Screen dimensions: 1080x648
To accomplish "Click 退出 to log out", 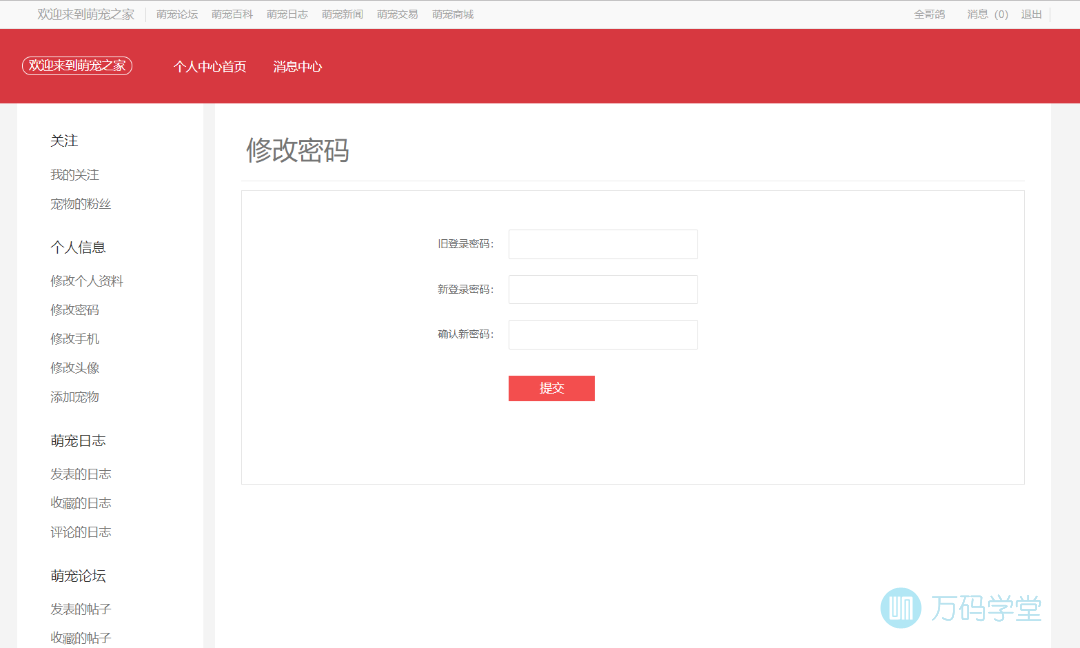I will [1031, 15].
